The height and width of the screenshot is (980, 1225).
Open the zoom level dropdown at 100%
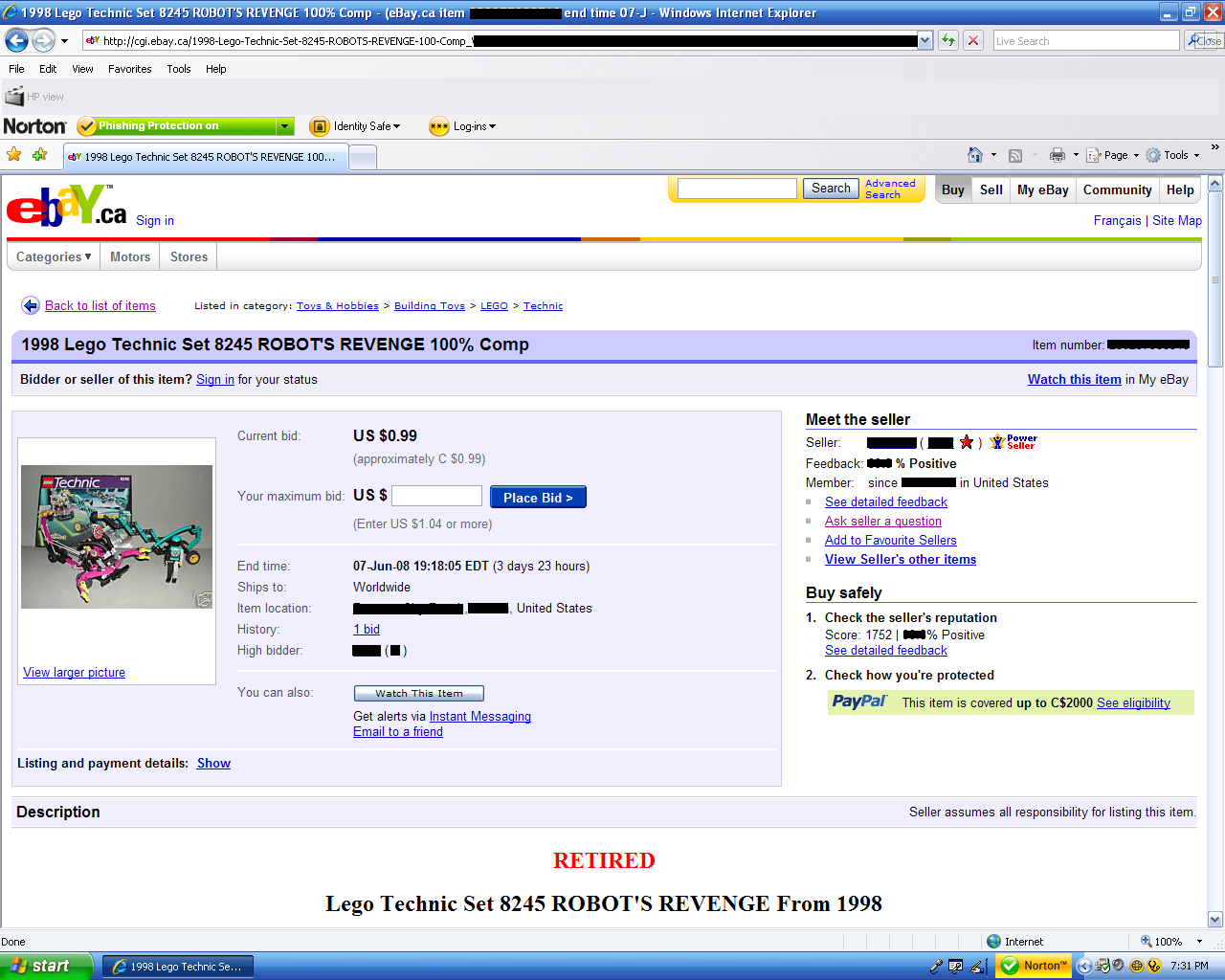(1199, 941)
